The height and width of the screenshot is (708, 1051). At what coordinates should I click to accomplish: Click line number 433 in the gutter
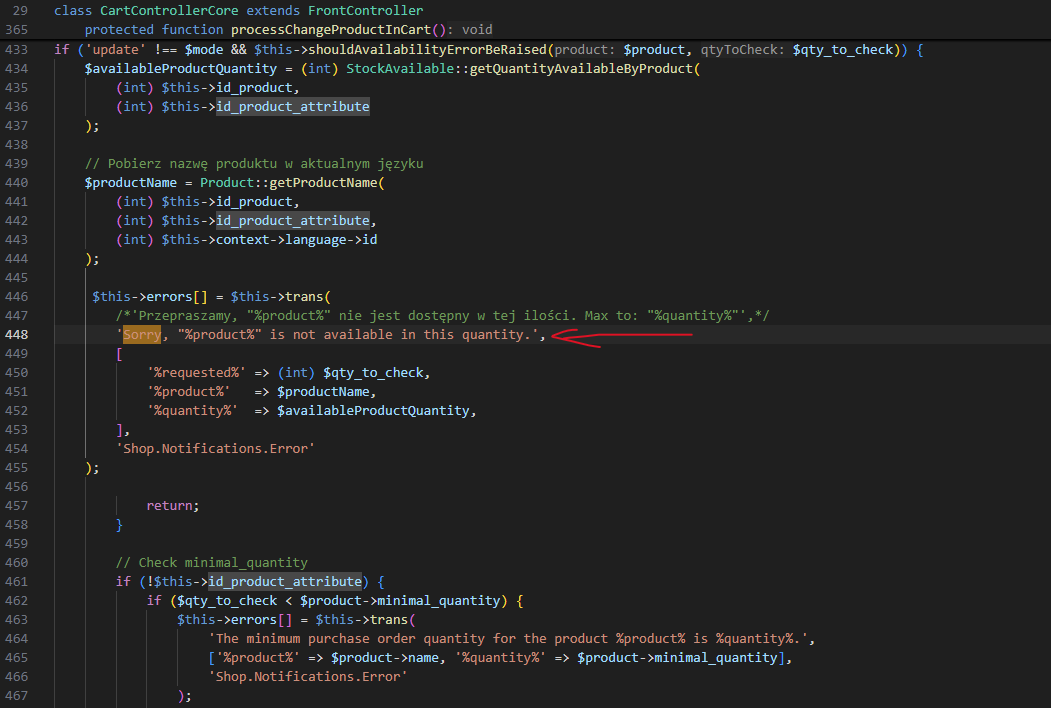click(x=17, y=50)
